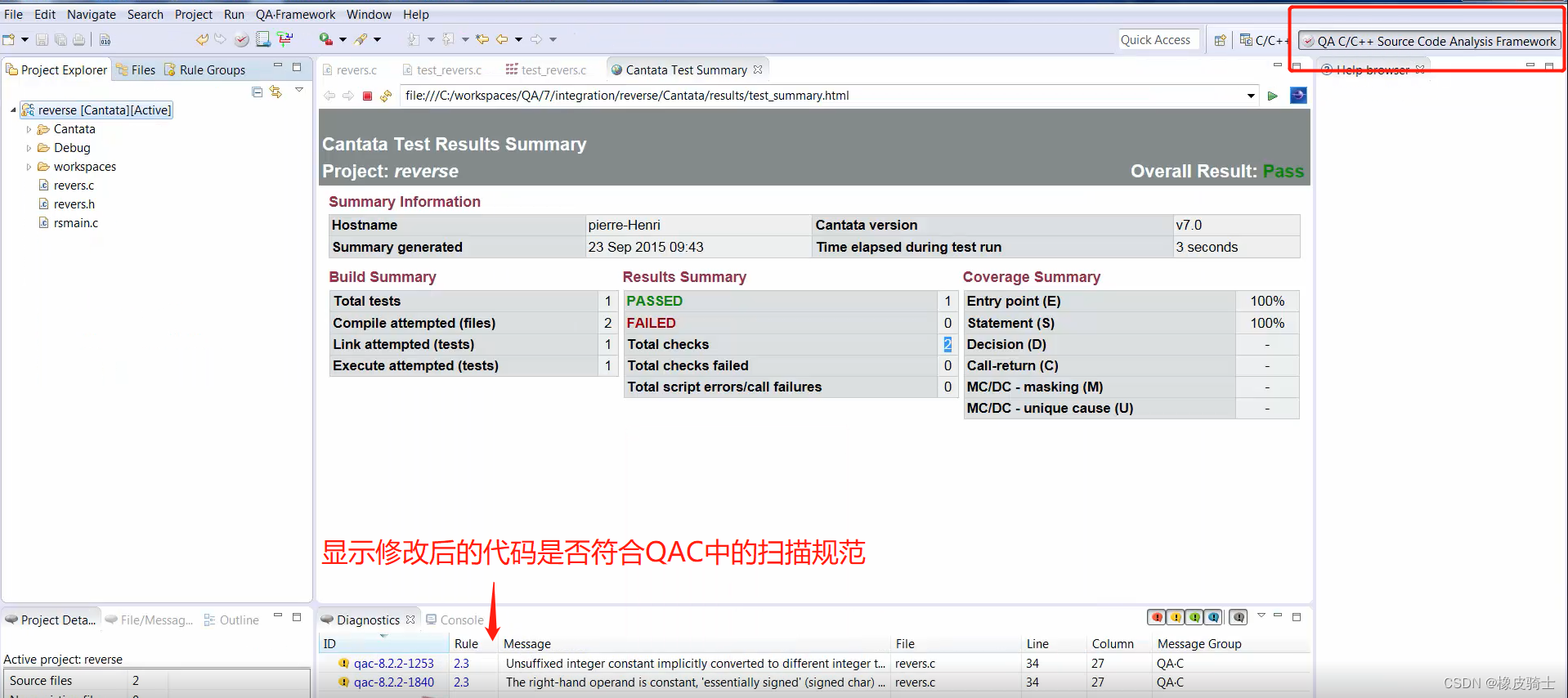Screen dimensions: 1568x698
Task: Click the green Go to URL arrow
Action: click(x=1273, y=96)
